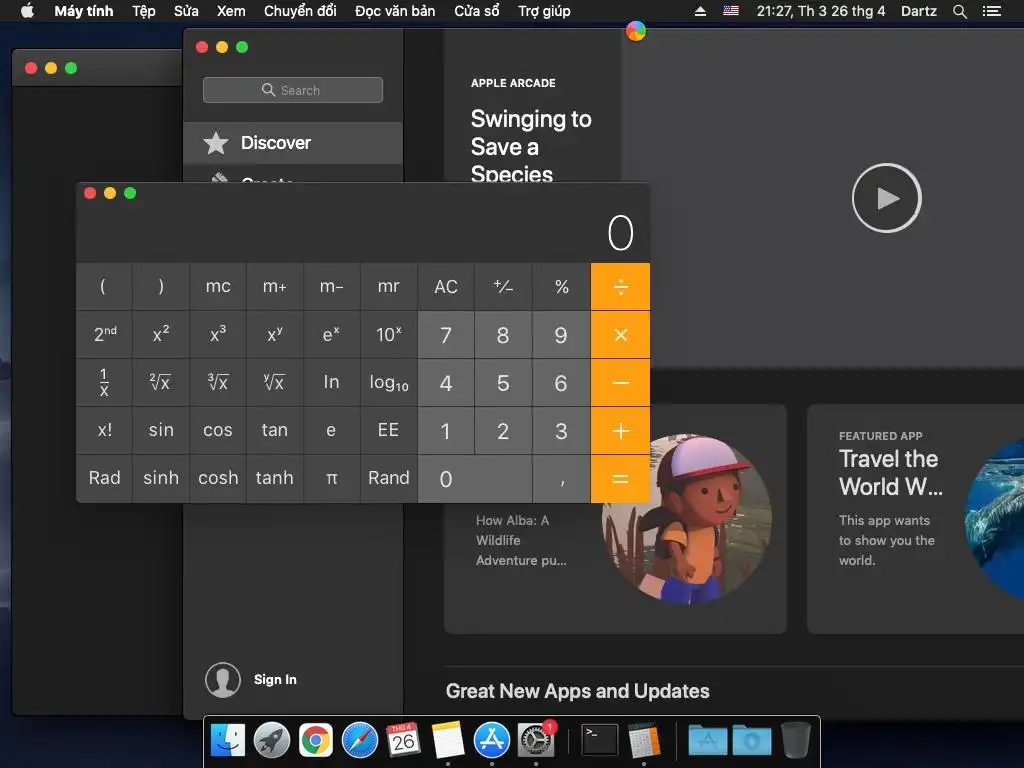Click the Sign In avatar icon

(223, 680)
